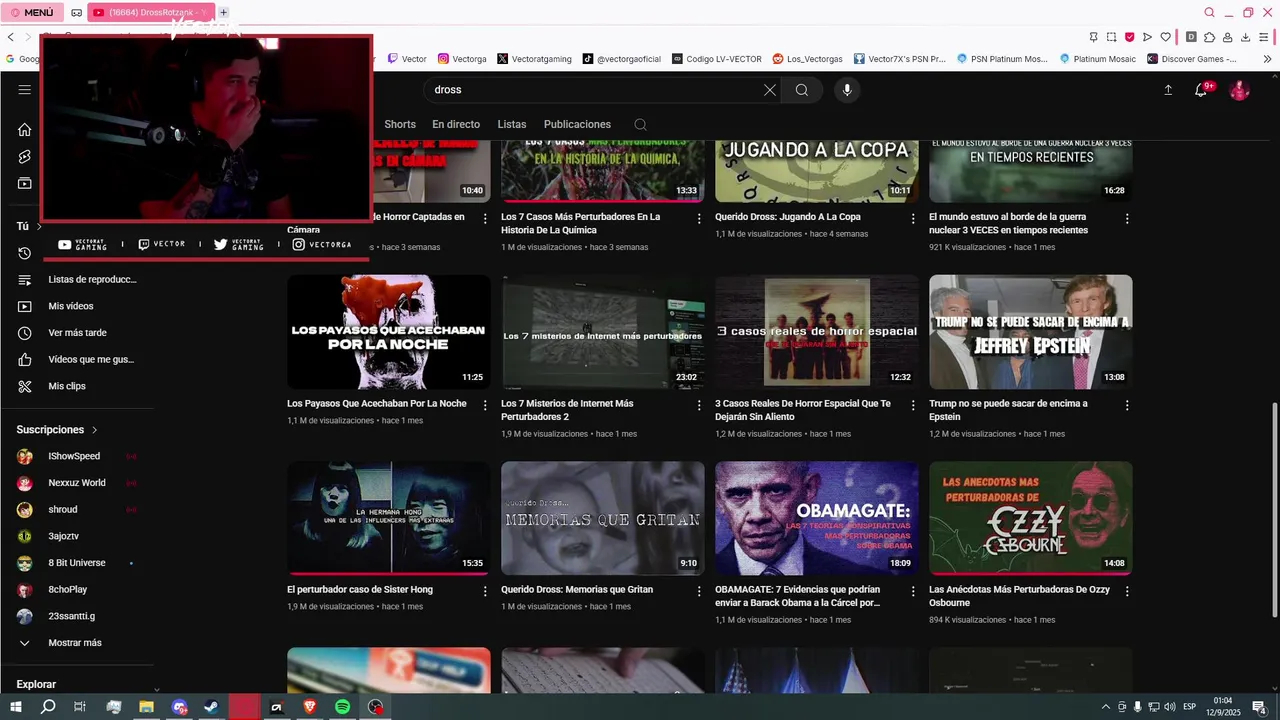Activate voice search microphone
Image resolution: width=1280 pixels, height=720 pixels.
coord(847,90)
